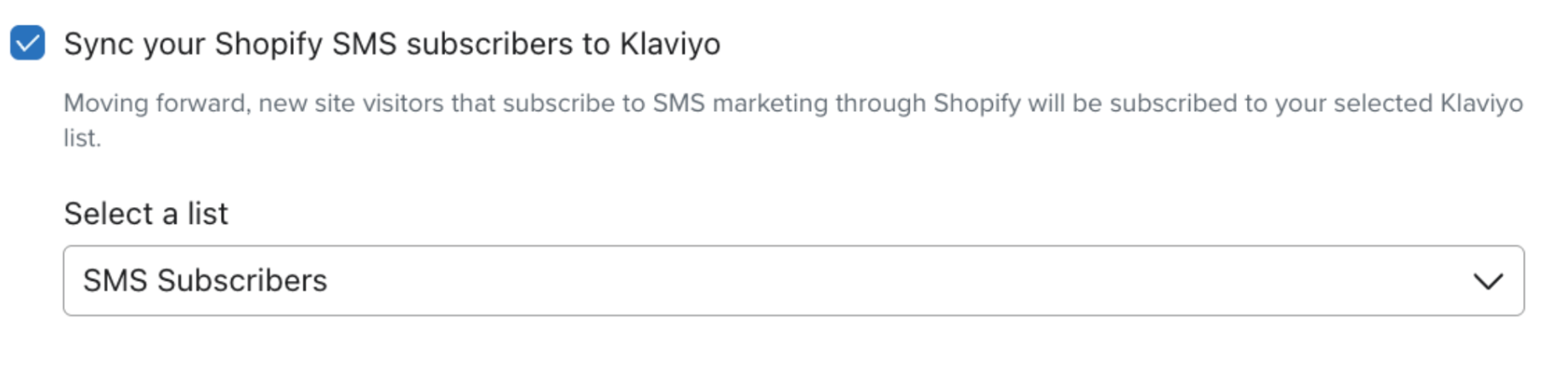Click the SMS Subscribers selected value
The width and height of the screenshot is (1568, 387).
(205, 281)
